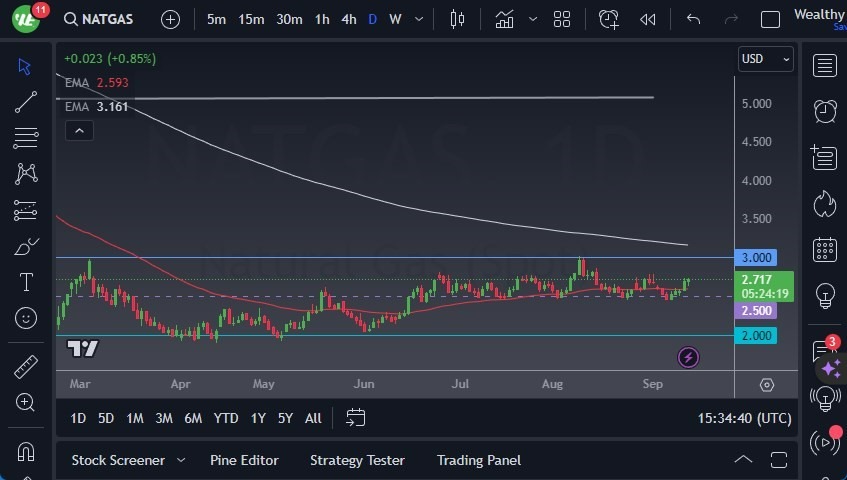Choose the brush drawing tool
Image resolution: width=847 pixels, height=480 pixels.
26,246
